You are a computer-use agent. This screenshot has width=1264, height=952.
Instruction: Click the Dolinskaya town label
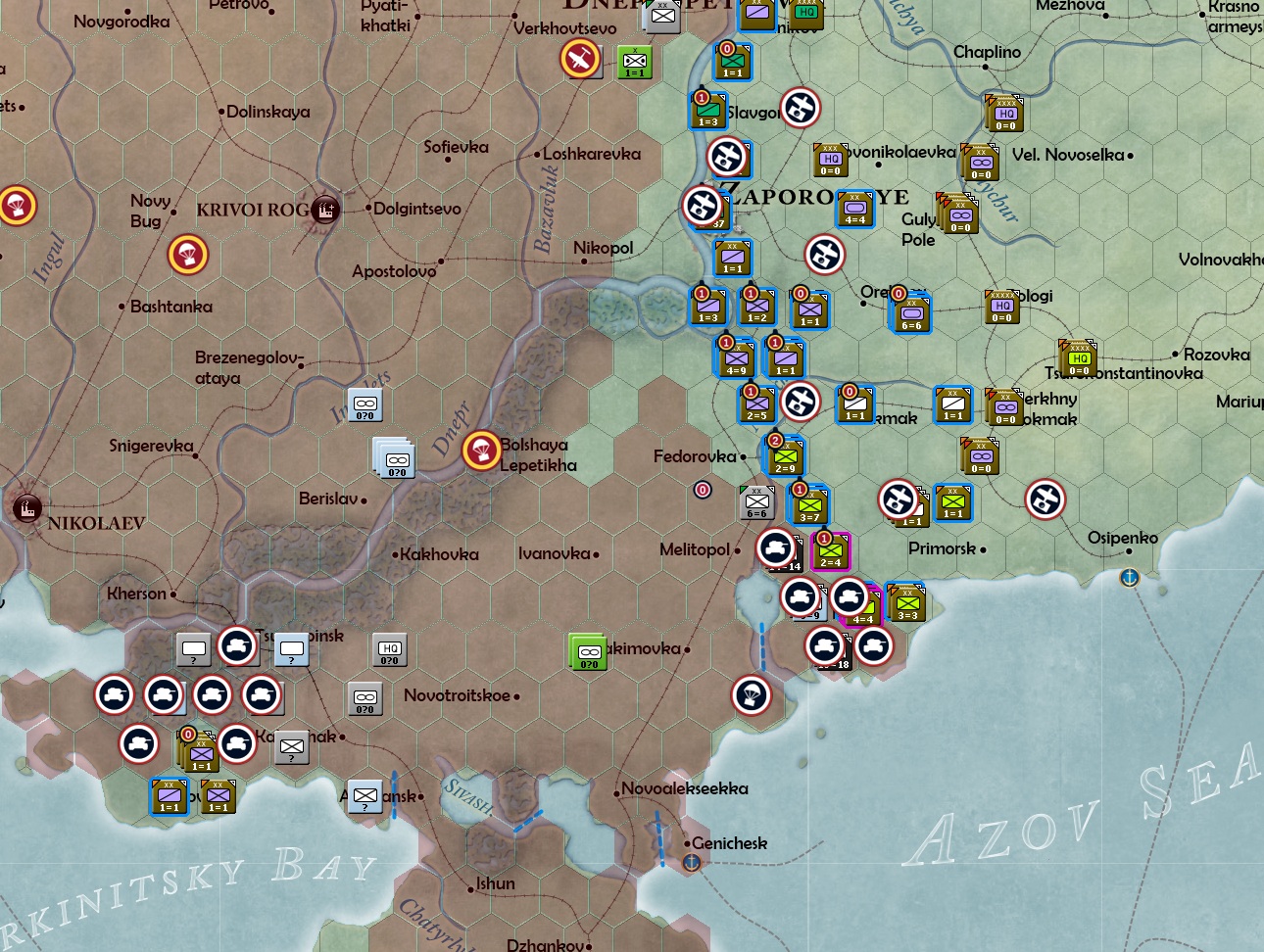click(267, 112)
